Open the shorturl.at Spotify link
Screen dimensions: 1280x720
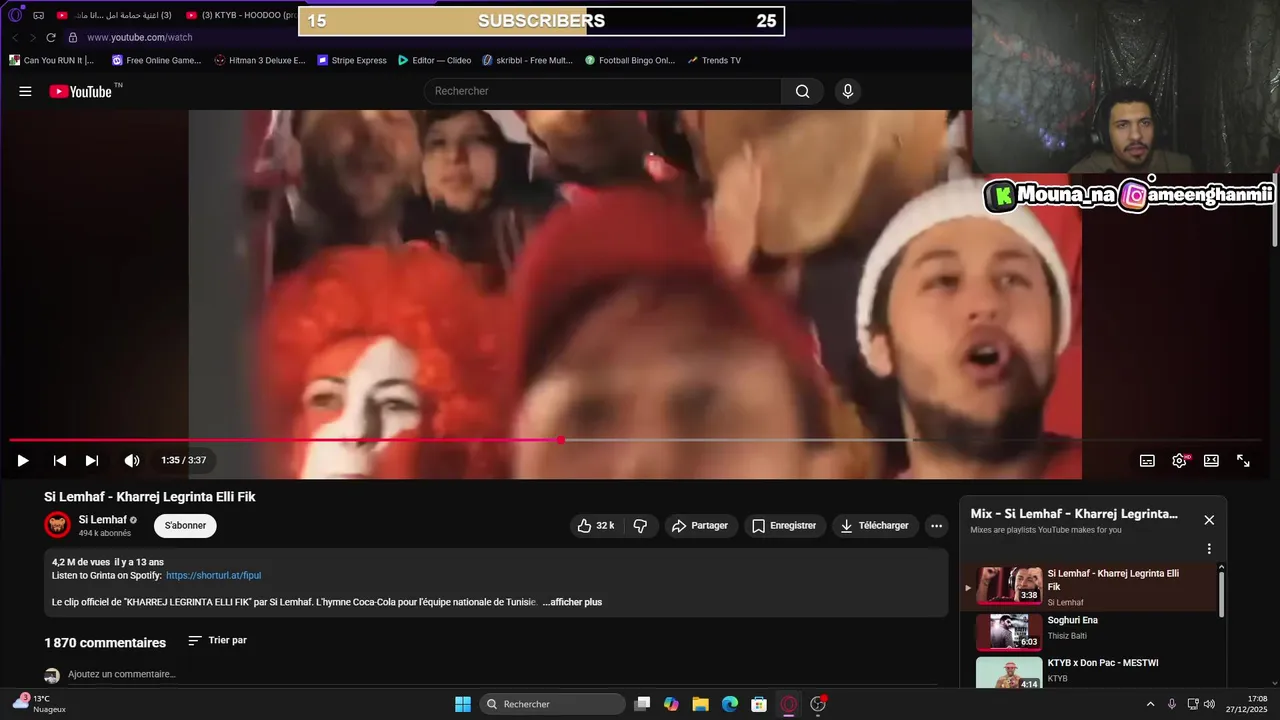[213, 575]
